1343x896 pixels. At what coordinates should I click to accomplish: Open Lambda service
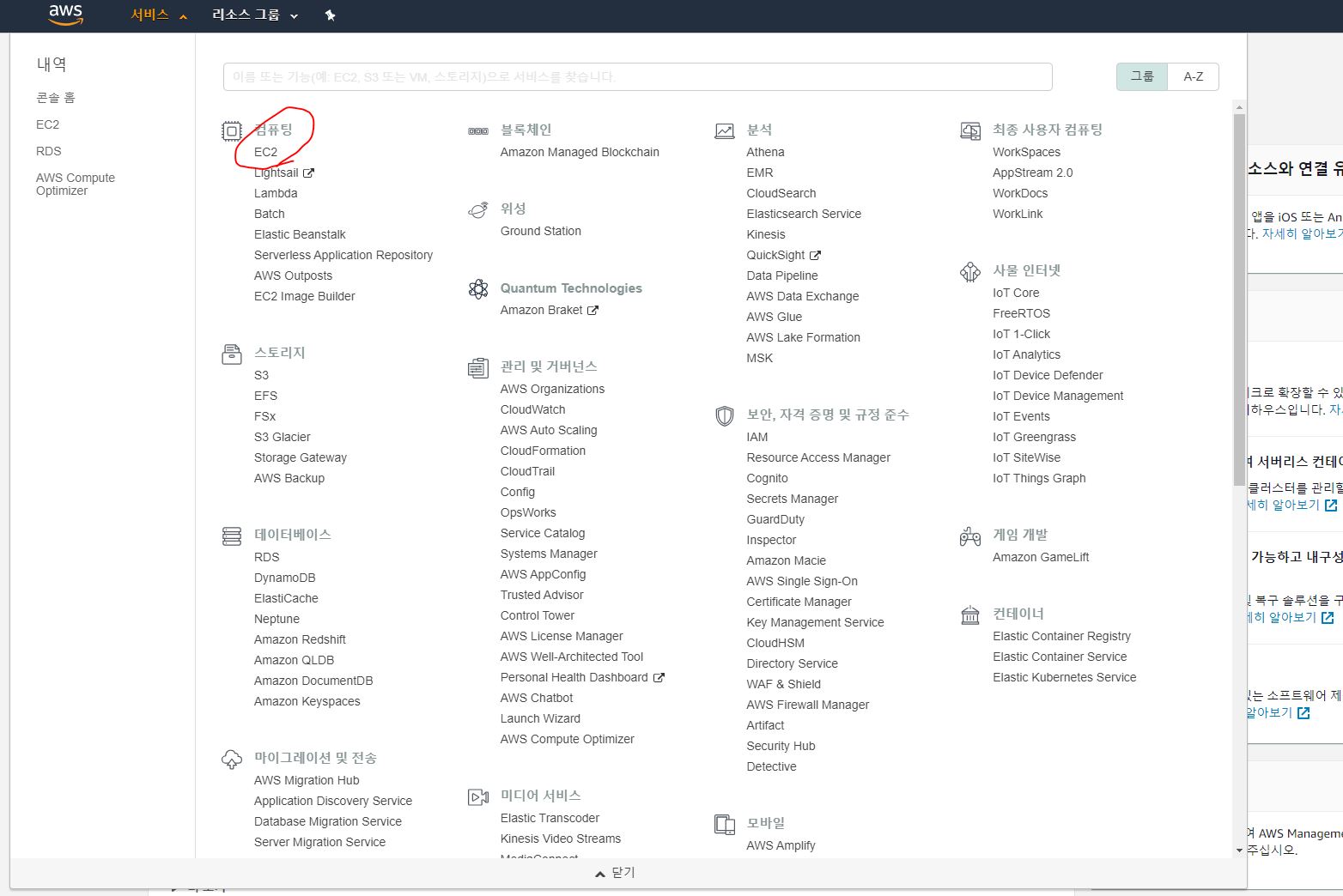point(276,193)
